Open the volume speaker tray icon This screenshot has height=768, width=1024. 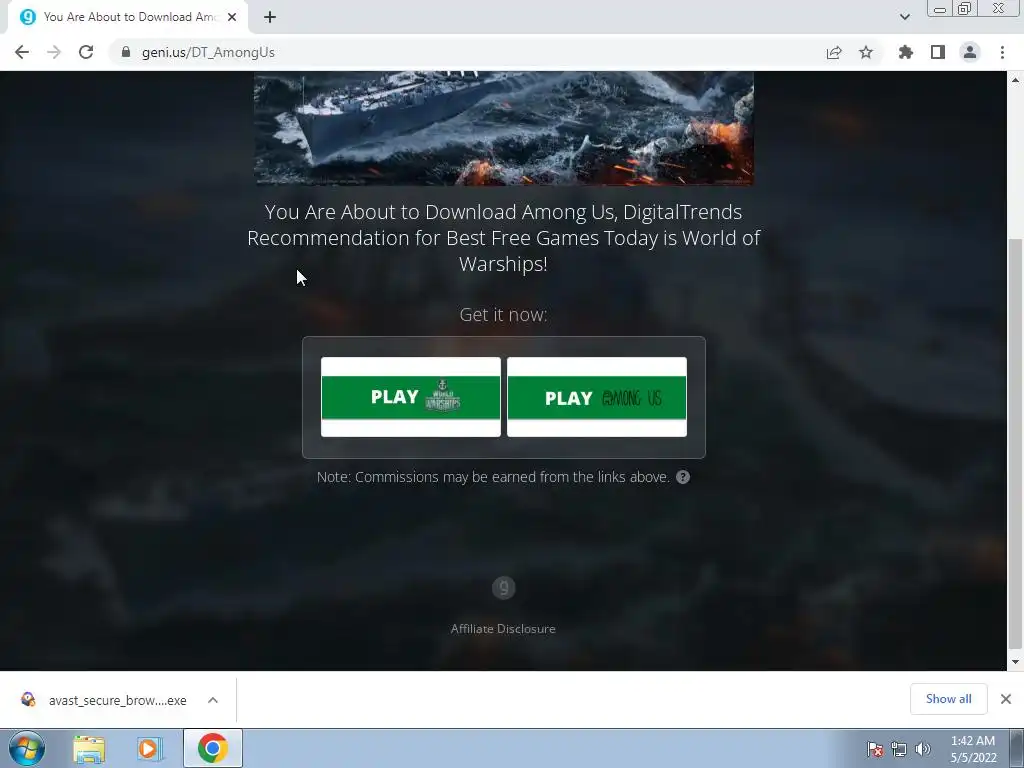click(x=922, y=749)
